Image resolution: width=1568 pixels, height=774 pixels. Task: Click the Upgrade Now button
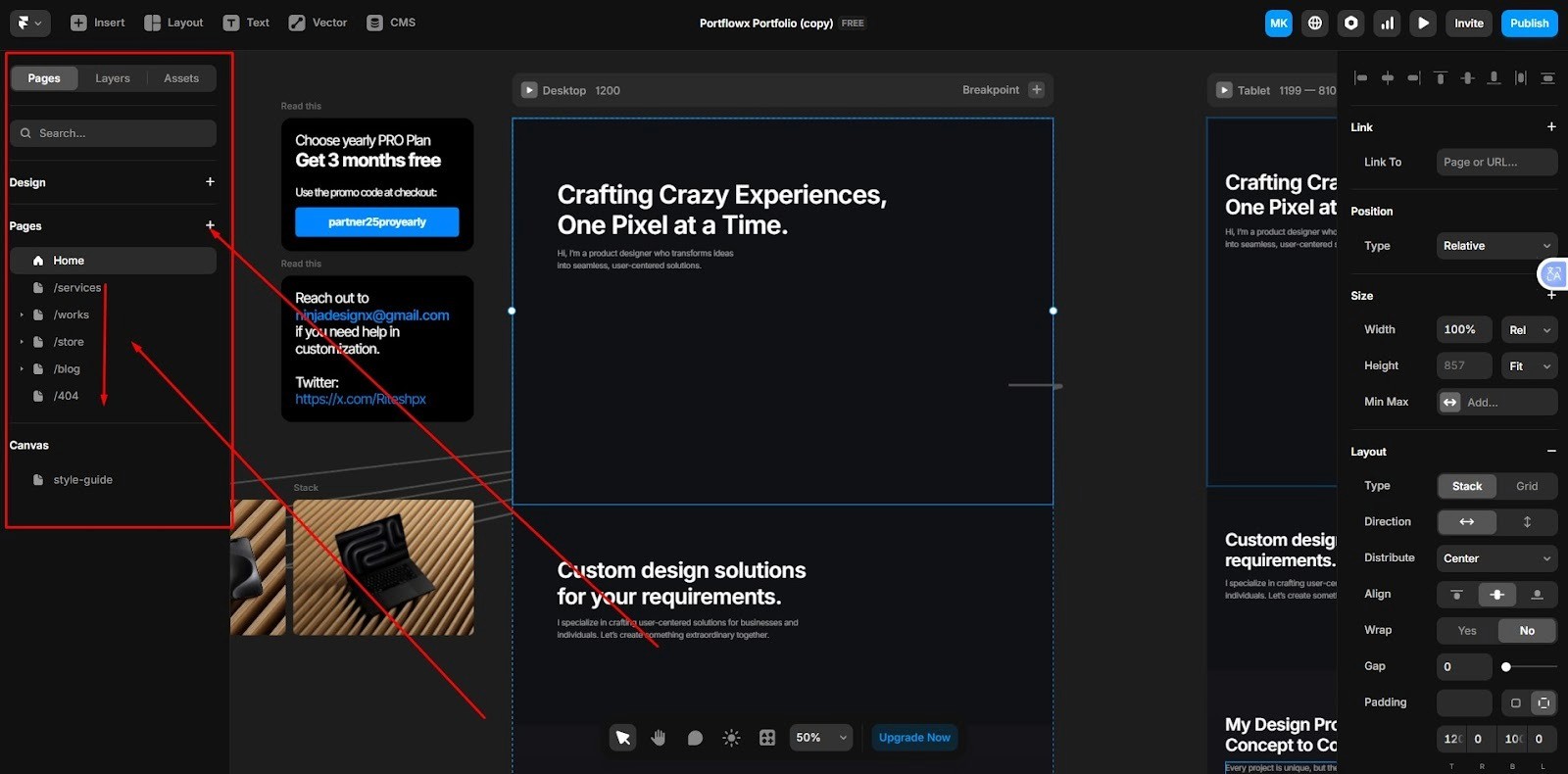click(914, 738)
